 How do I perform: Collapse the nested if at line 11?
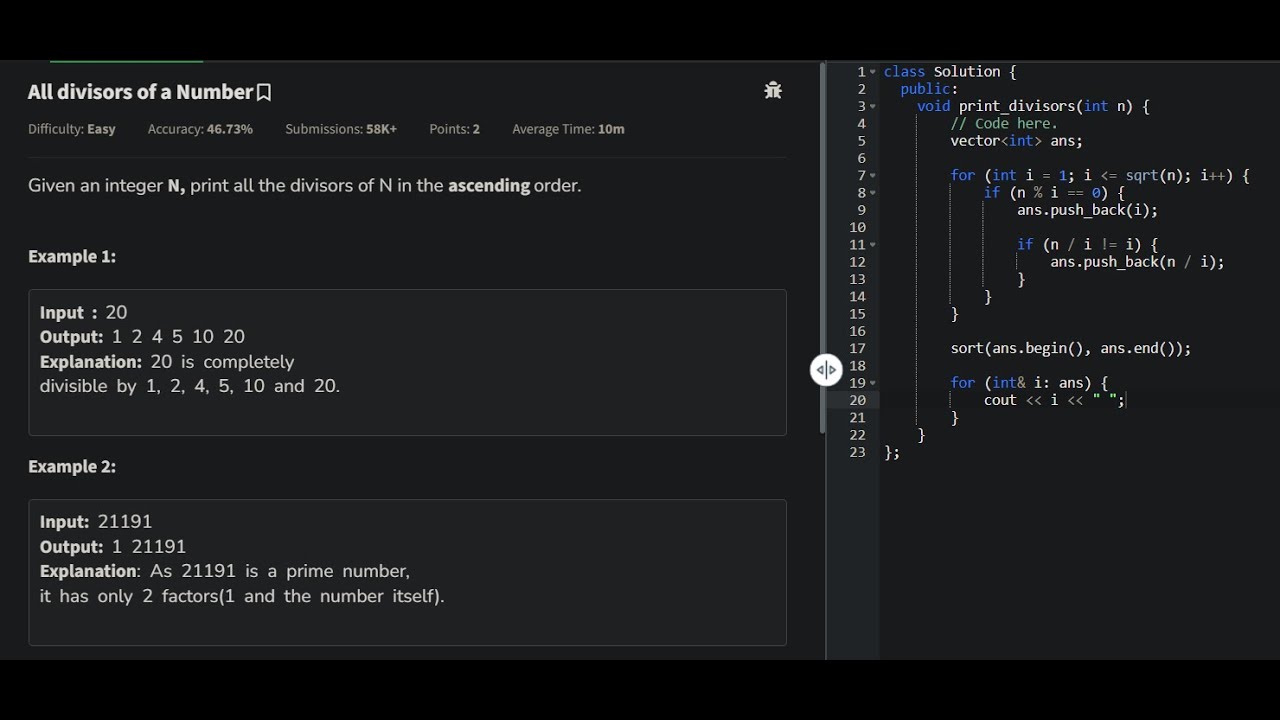pyautogui.click(x=873, y=245)
